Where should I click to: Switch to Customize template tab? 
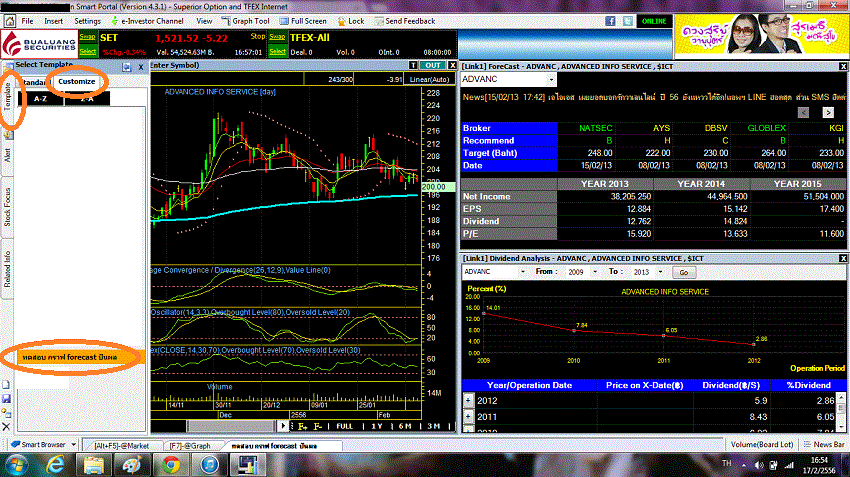pyautogui.click(x=76, y=81)
